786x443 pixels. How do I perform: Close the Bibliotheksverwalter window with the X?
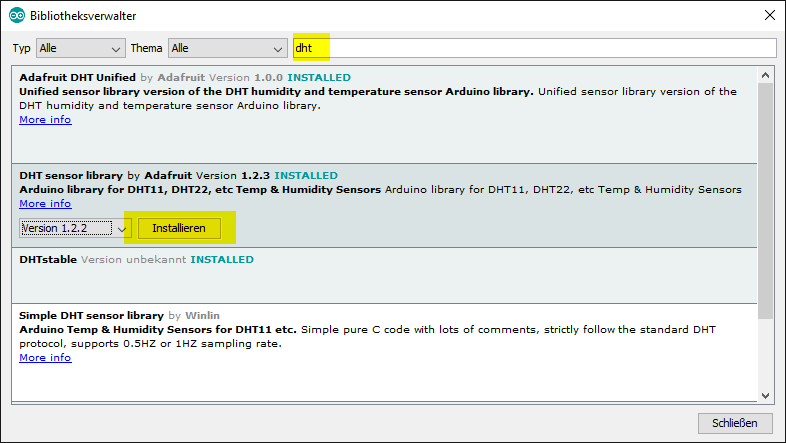768,16
